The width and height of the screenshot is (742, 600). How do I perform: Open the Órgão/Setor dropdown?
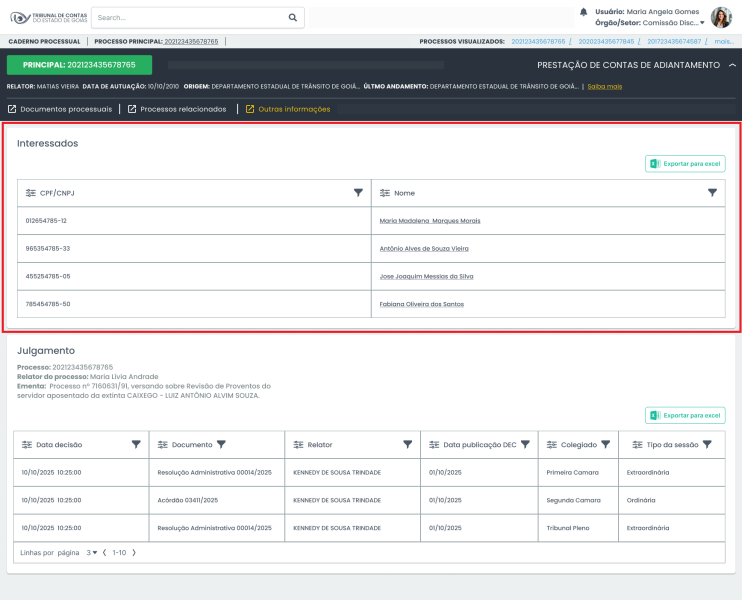click(702, 22)
